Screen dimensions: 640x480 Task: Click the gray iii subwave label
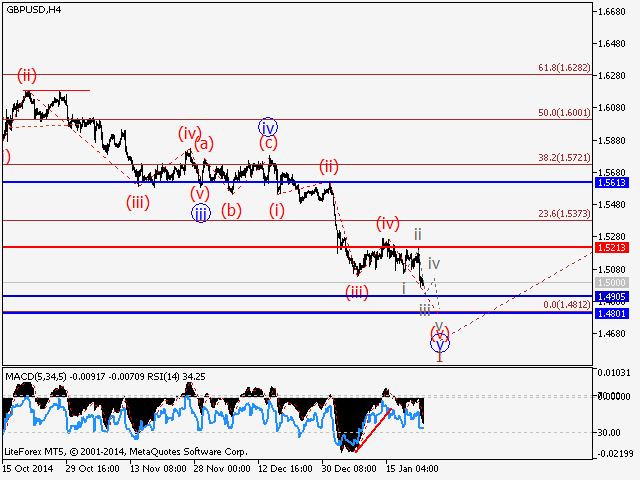(425, 310)
